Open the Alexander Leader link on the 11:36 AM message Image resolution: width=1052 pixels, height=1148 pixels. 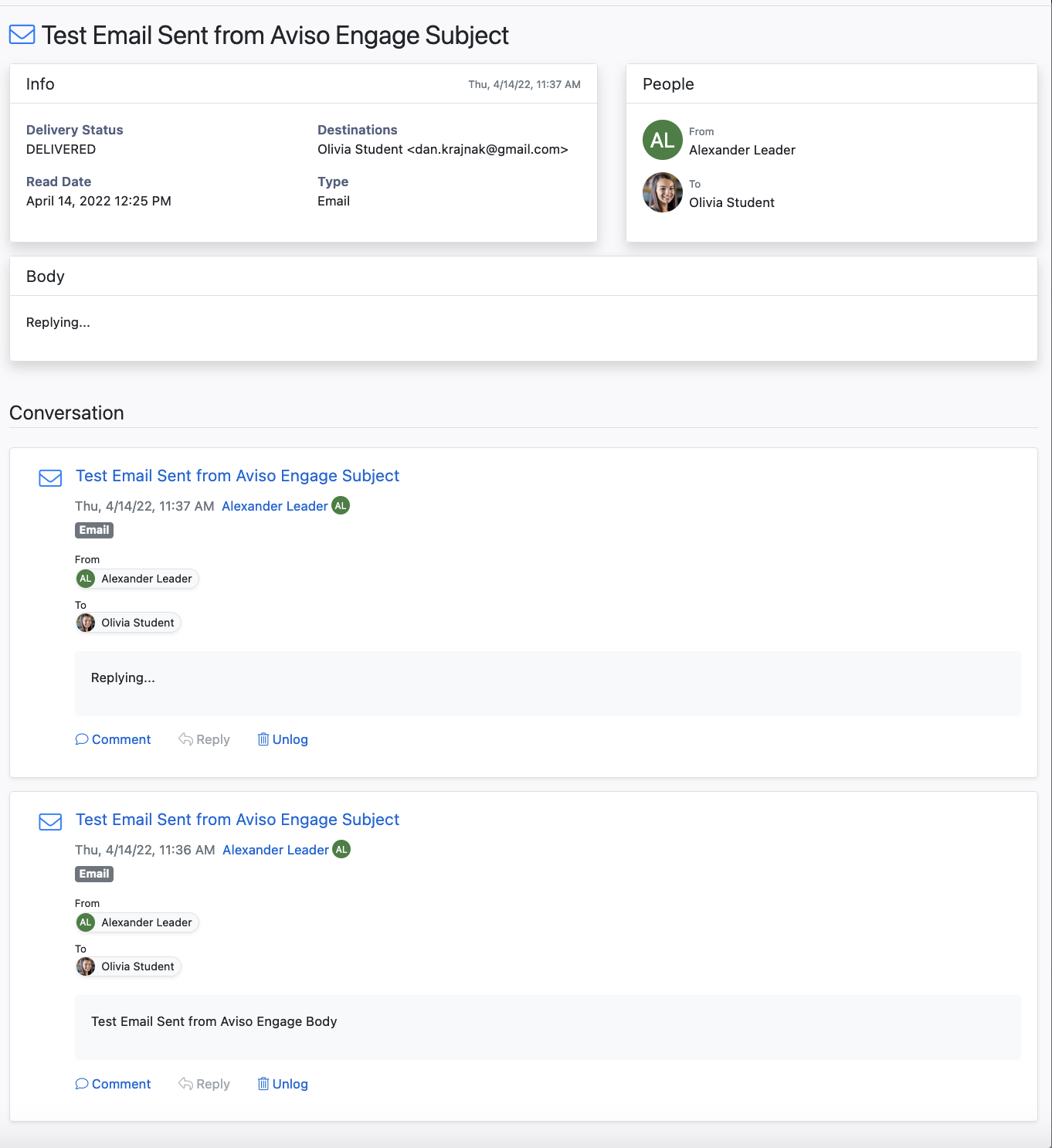point(275,850)
